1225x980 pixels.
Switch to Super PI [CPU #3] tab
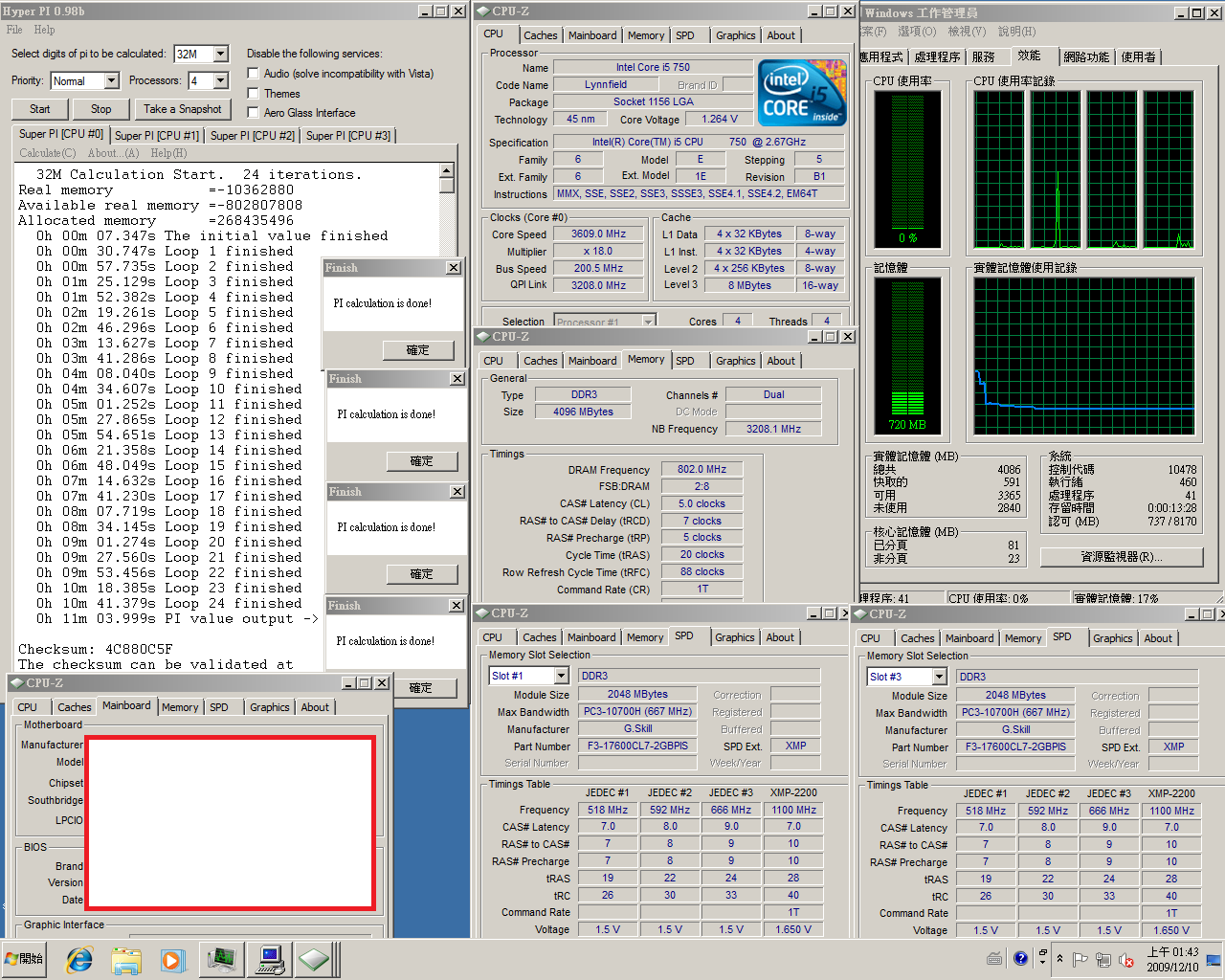point(348,136)
